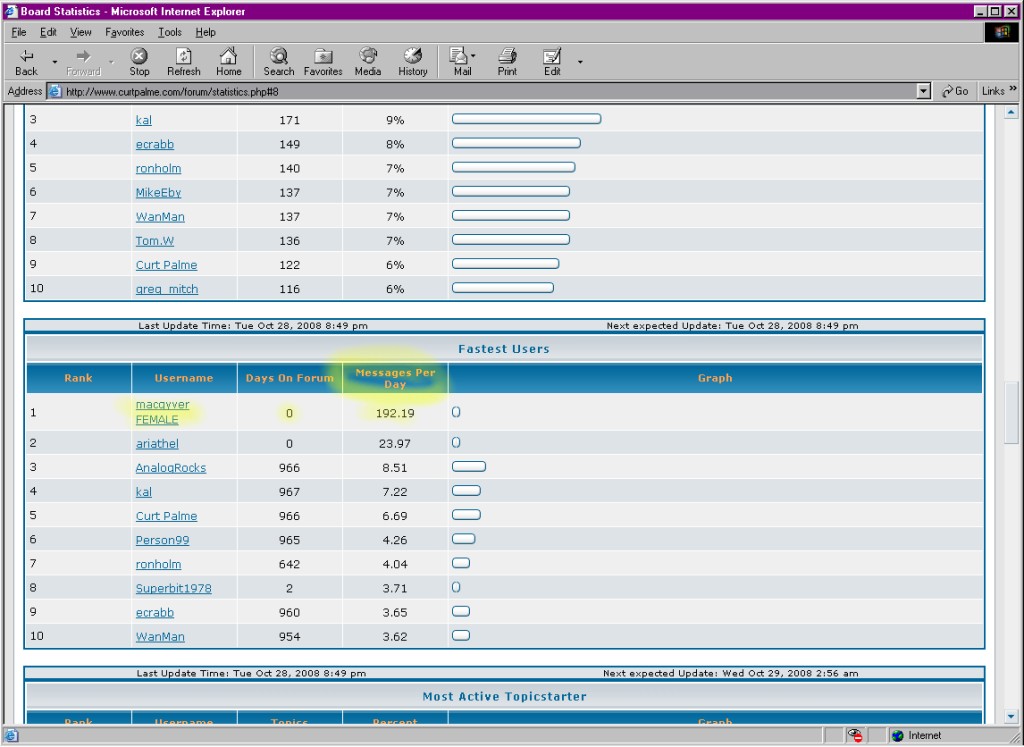Screen dimensions: 1024x747
Task: Click the graph bar for kal's 171 posts
Action: [x=526, y=119]
